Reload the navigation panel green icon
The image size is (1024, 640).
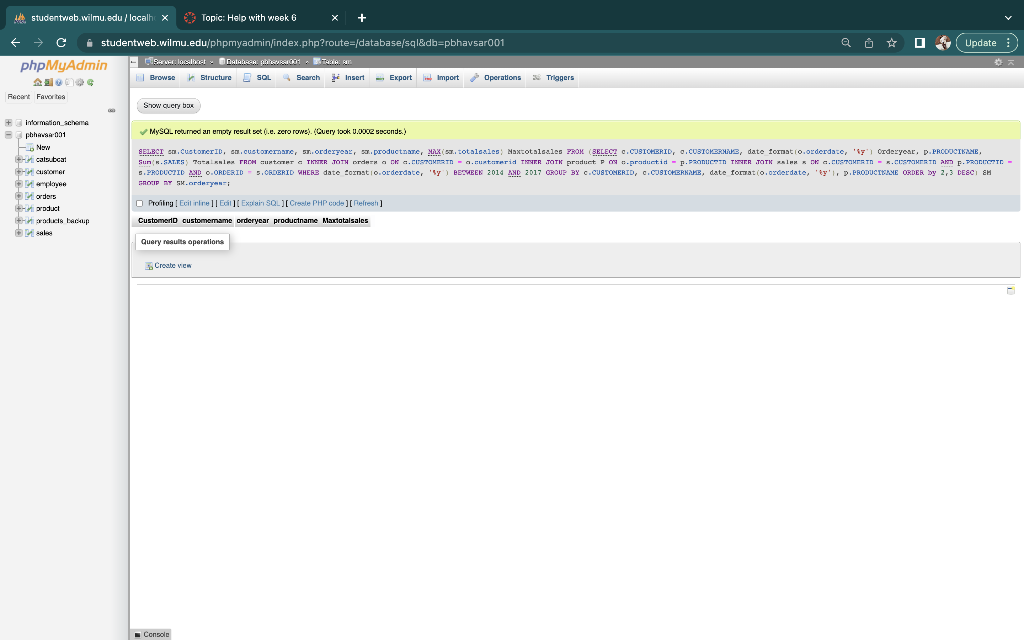click(90, 82)
